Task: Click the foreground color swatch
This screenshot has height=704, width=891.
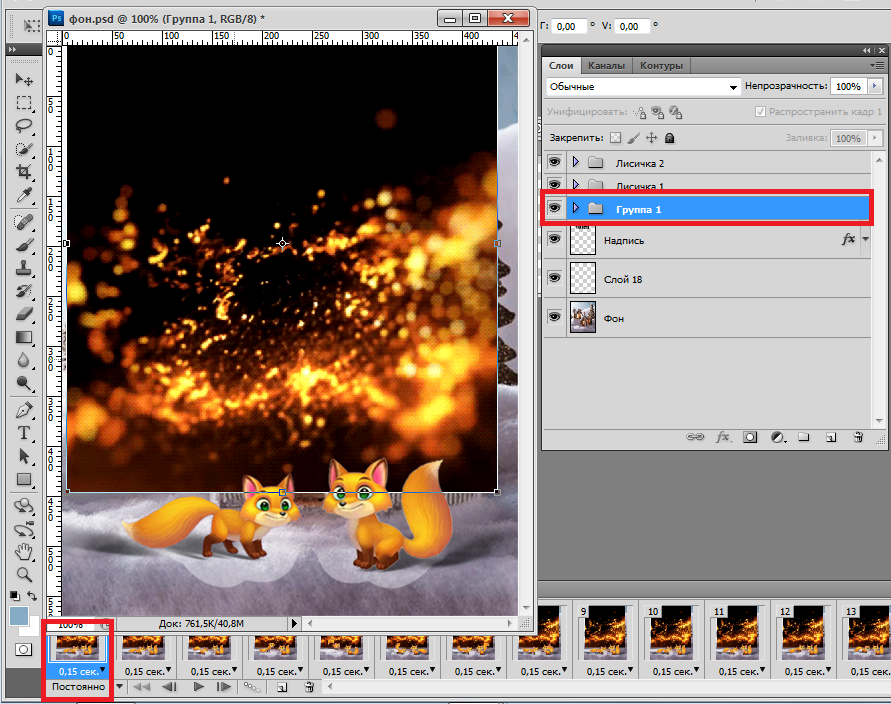Action: [19, 616]
